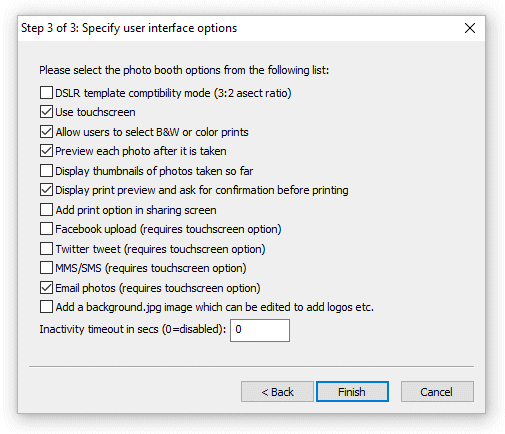Disable the Email photos option

pos(46,288)
